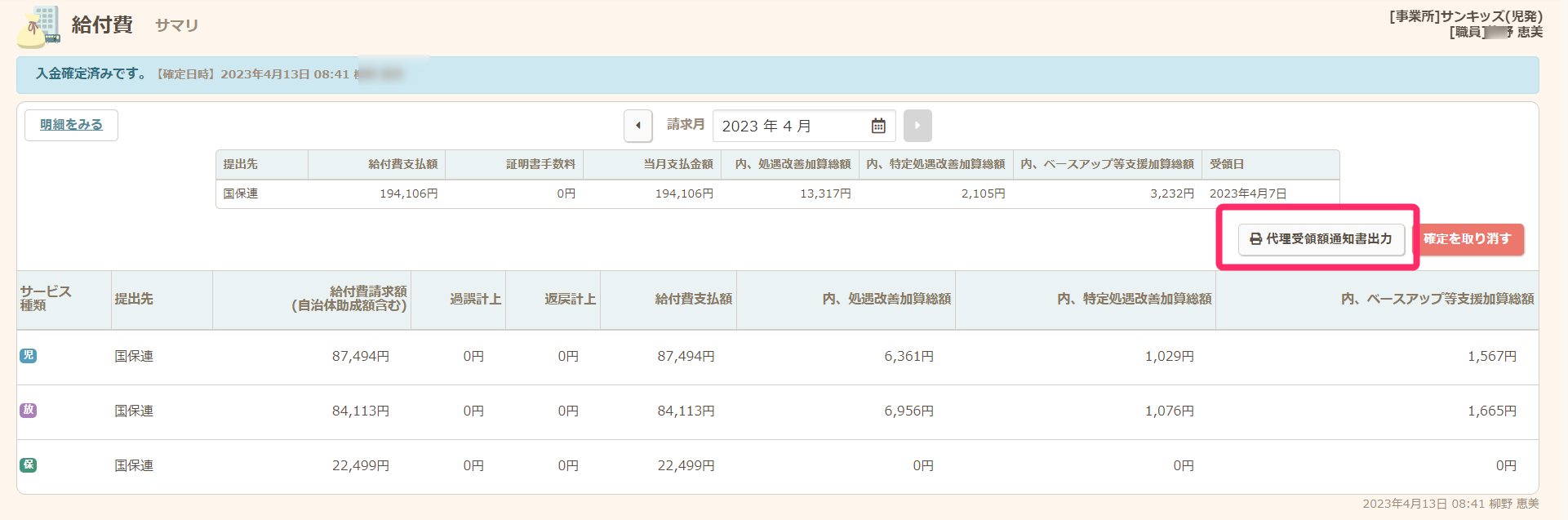
Task: Click the 受領日 2023年4月7日 cell
Action: (1247, 193)
